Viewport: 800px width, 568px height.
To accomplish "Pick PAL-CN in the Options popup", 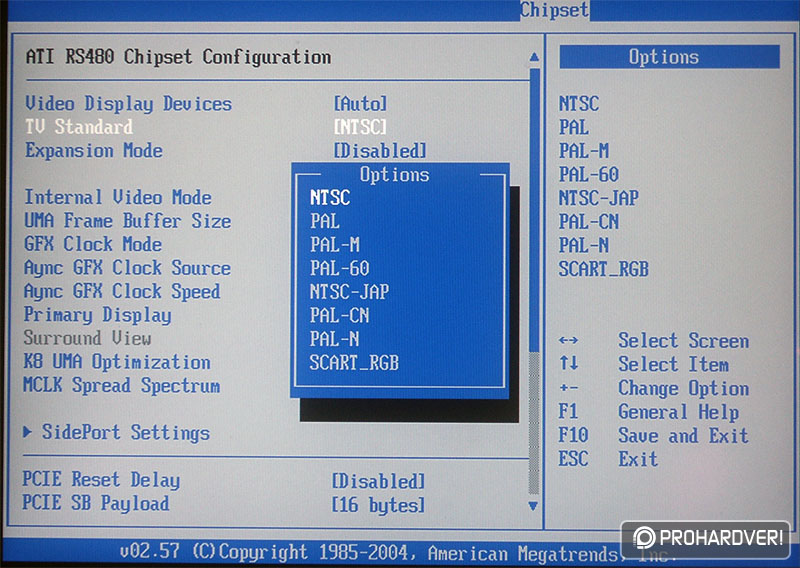I will 340,315.
